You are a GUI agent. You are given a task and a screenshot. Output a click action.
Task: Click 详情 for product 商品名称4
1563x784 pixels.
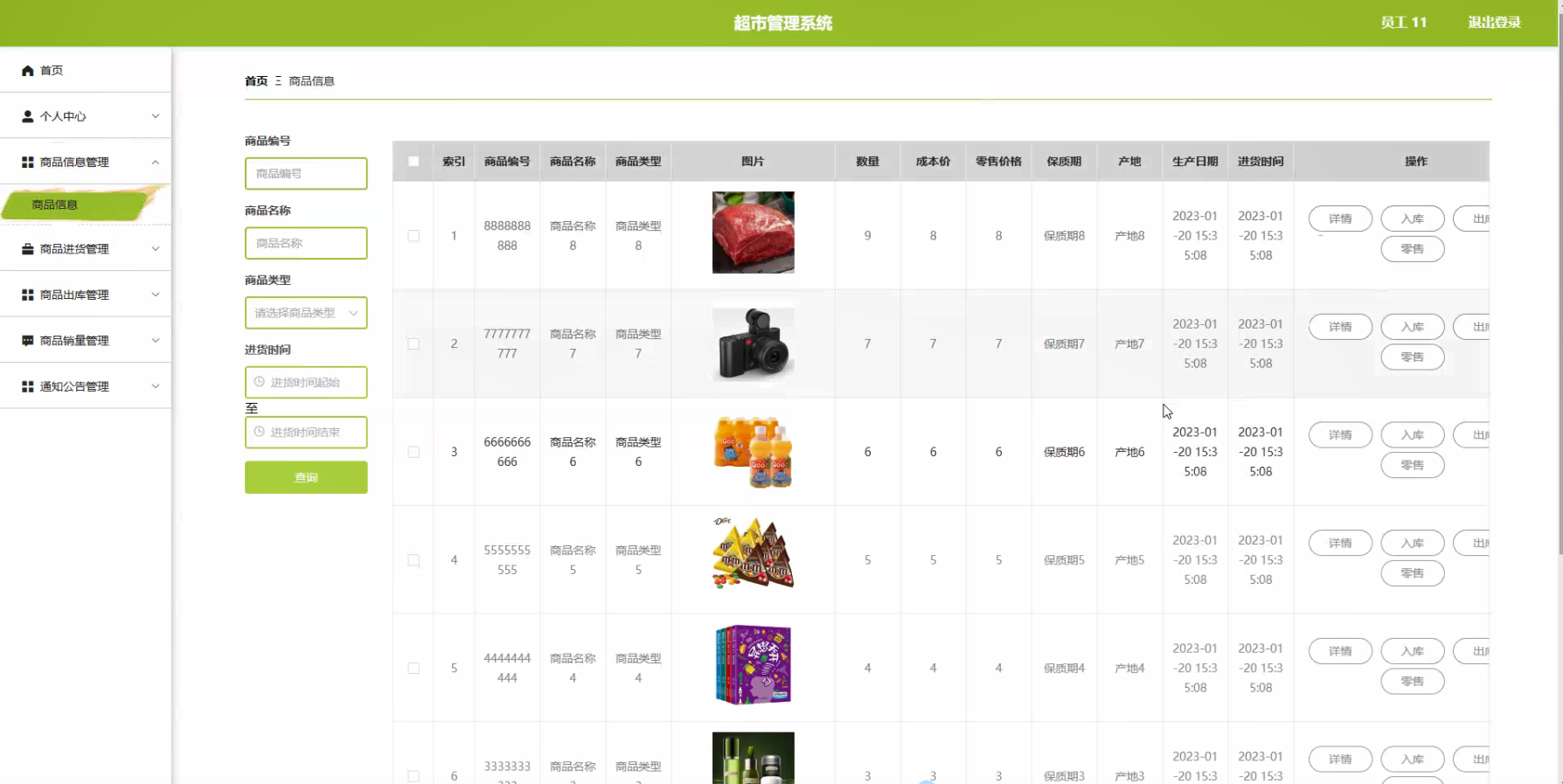coord(1340,651)
